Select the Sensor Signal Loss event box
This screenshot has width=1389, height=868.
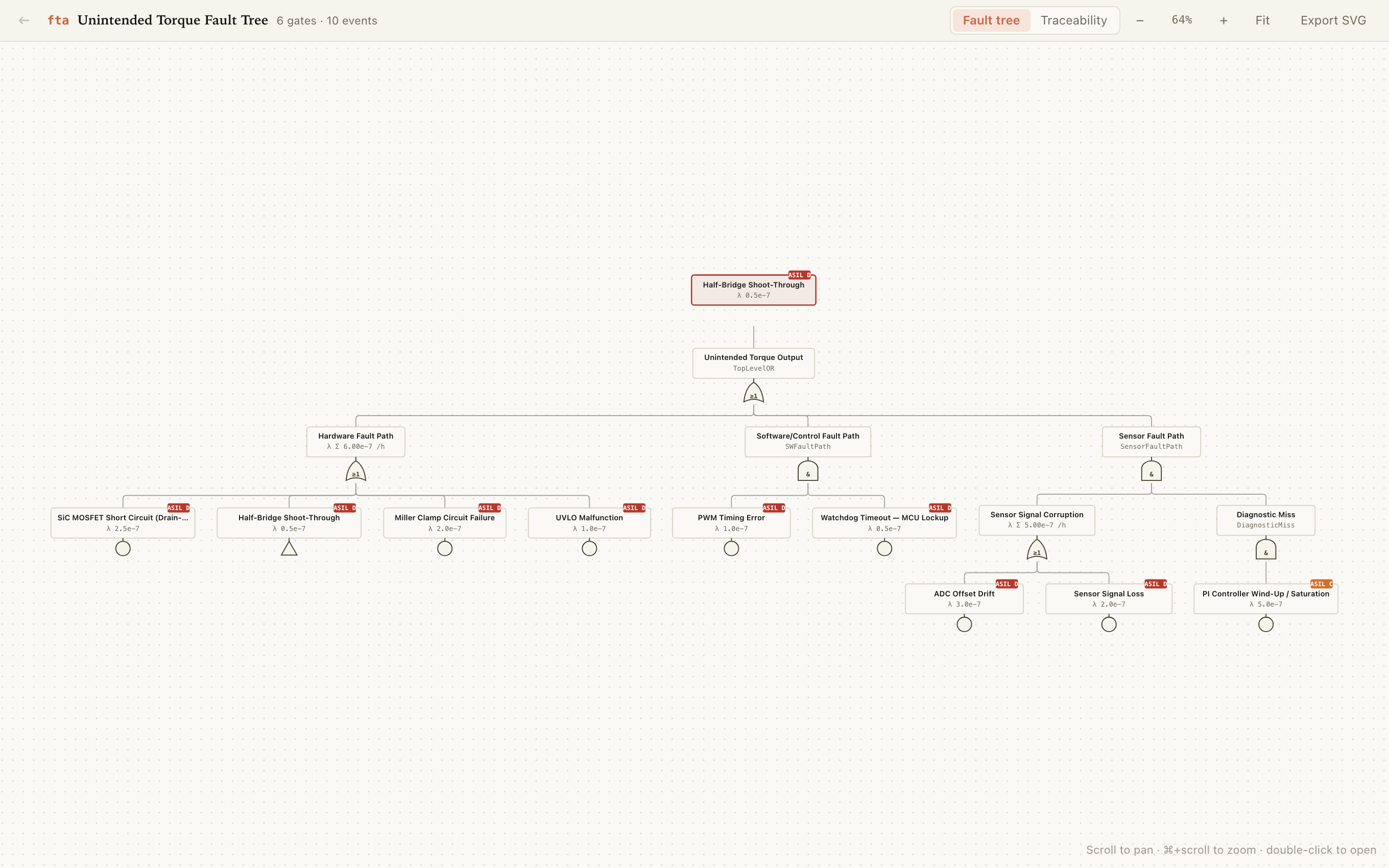pos(1109,599)
